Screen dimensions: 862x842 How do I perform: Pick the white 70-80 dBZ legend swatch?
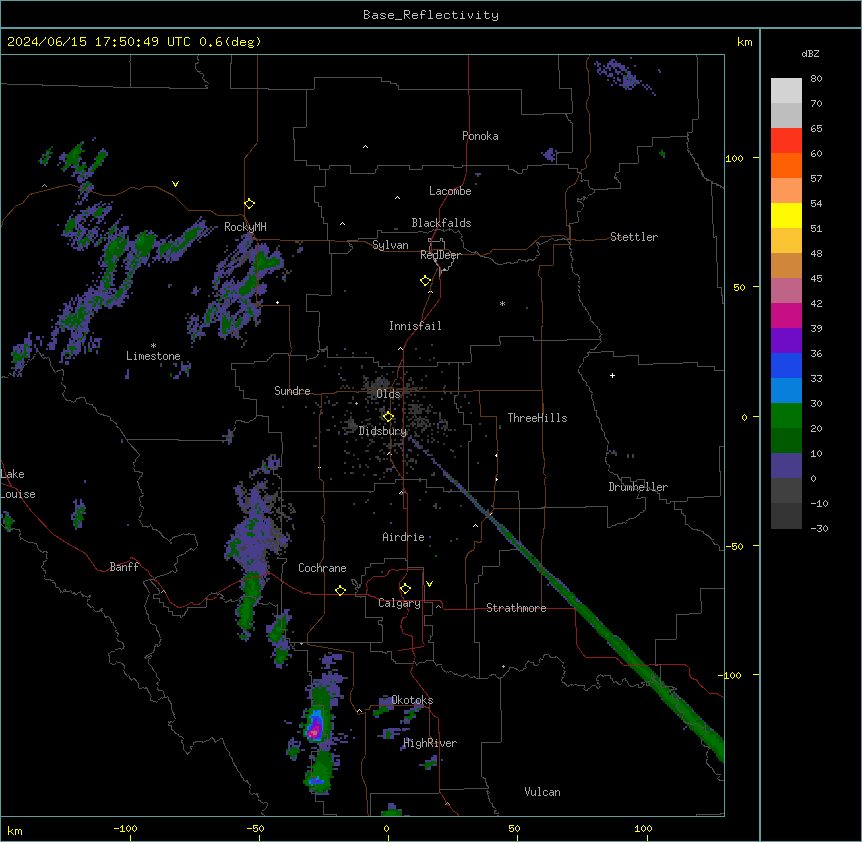click(786, 91)
